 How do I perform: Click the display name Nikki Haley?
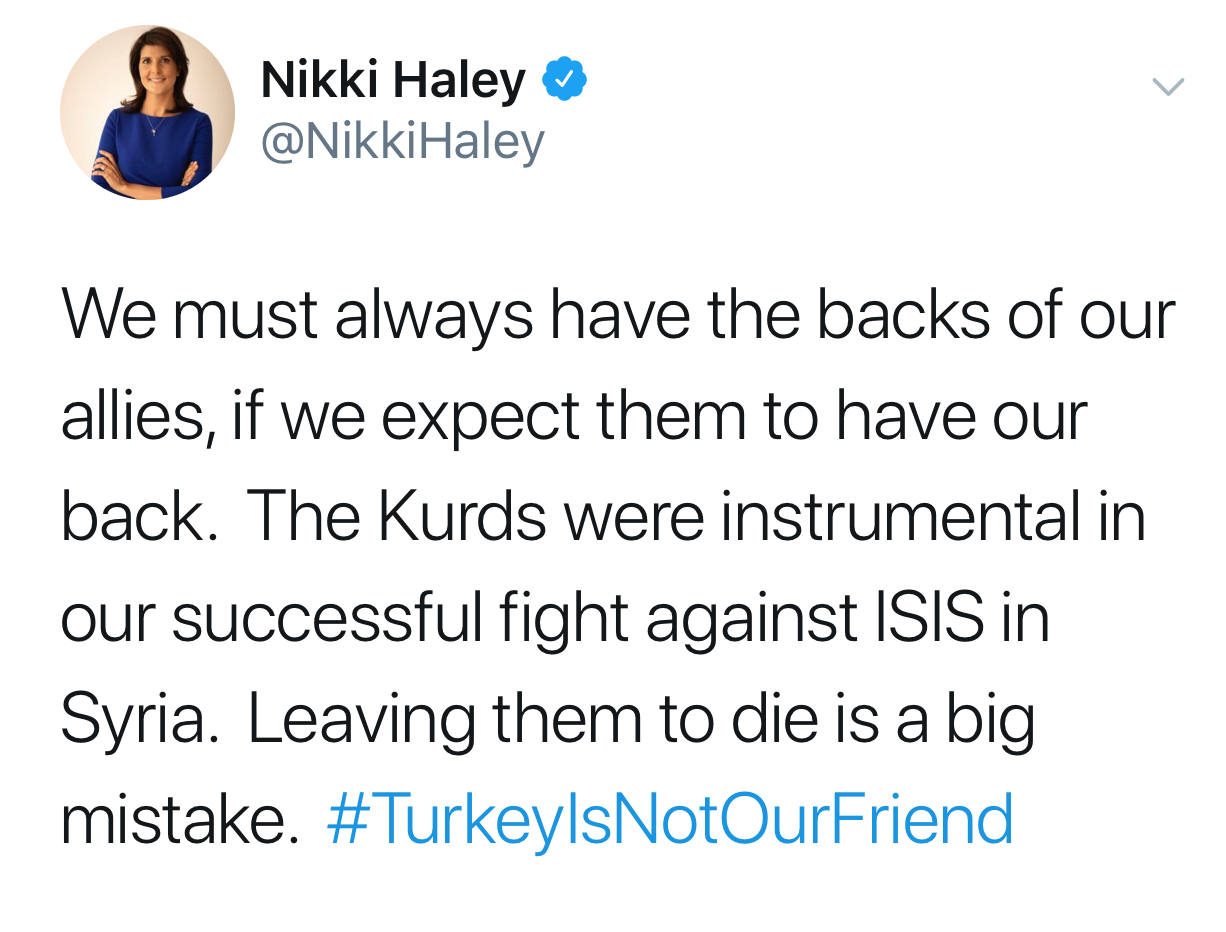392,80
